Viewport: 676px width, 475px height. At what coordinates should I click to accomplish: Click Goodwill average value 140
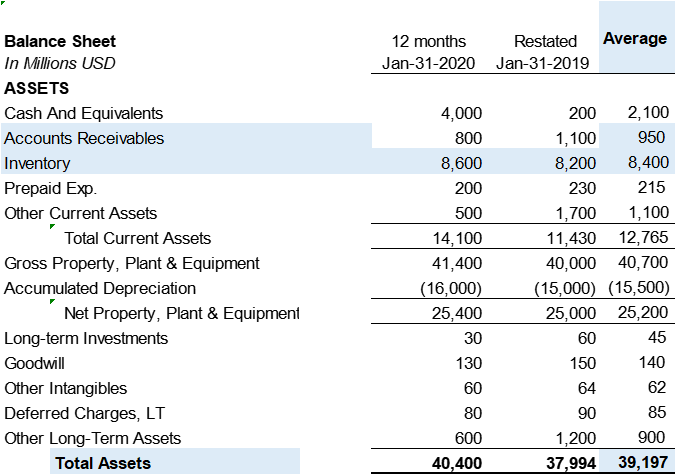pyautogui.click(x=652, y=362)
